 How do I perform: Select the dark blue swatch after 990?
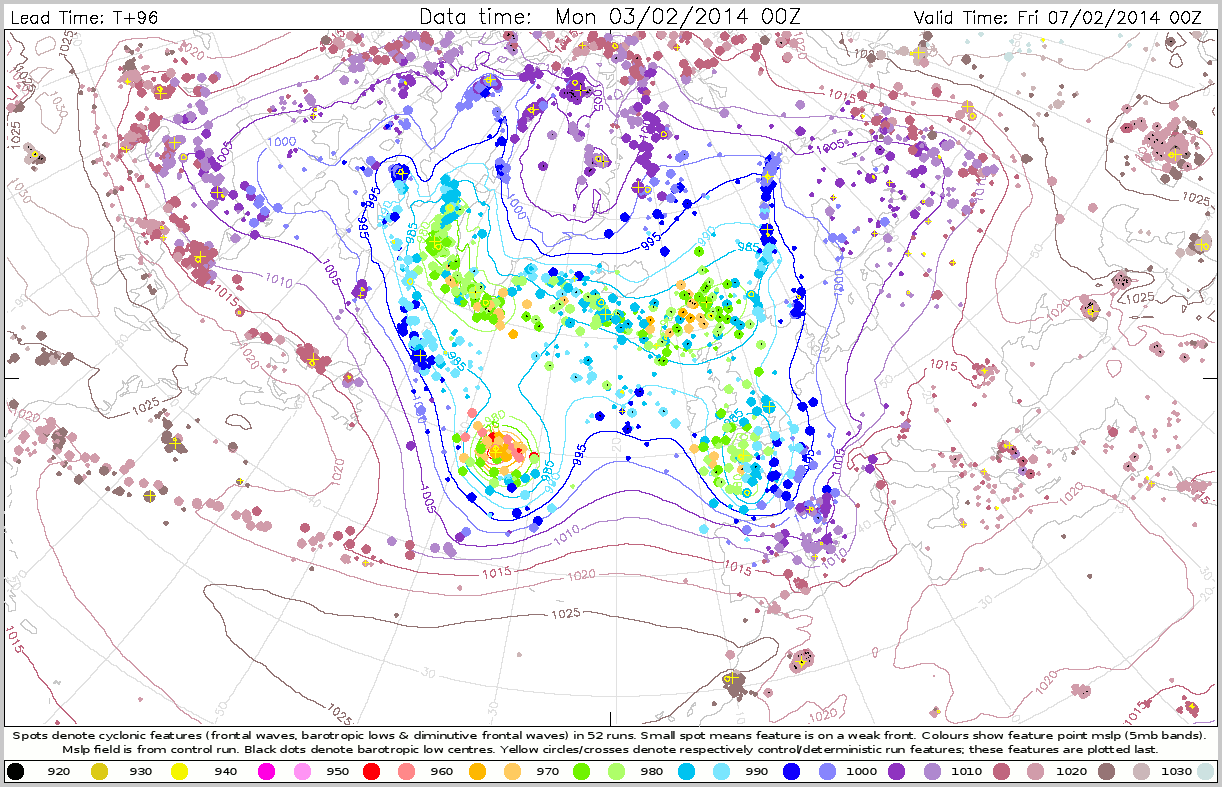coord(793,771)
